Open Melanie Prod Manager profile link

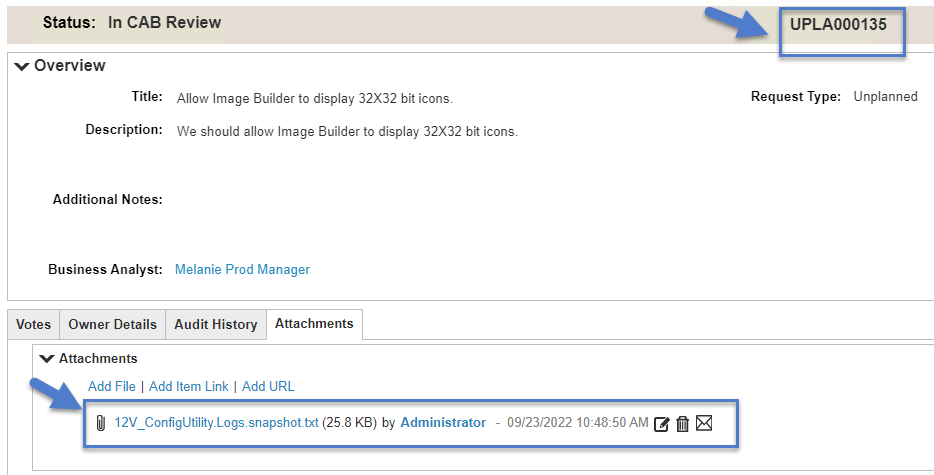[242, 269]
